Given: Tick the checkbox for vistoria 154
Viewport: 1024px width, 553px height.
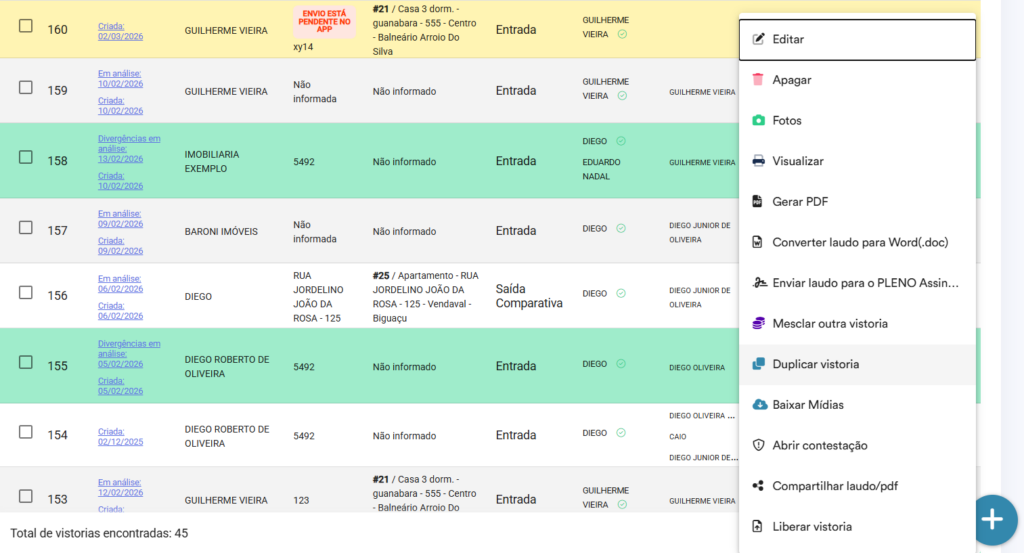Looking at the screenshot, I should (x=26, y=431).
